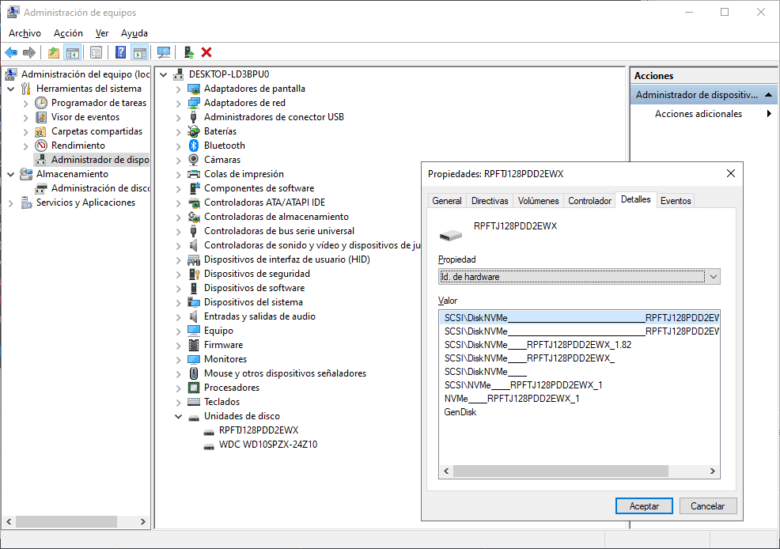The height and width of the screenshot is (549, 780).
Task: Toggle the Action pane toolbar icon
Action: [140, 52]
